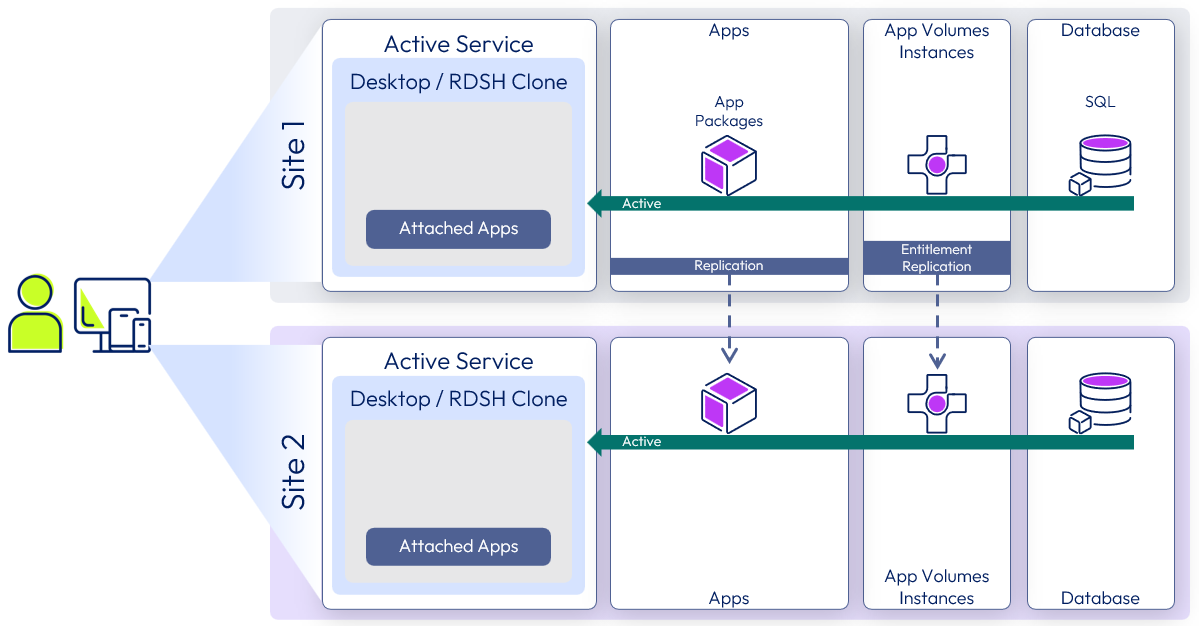The image size is (1199, 626).
Task: Click the computer and mobile devices icon
Action: pos(113,315)
